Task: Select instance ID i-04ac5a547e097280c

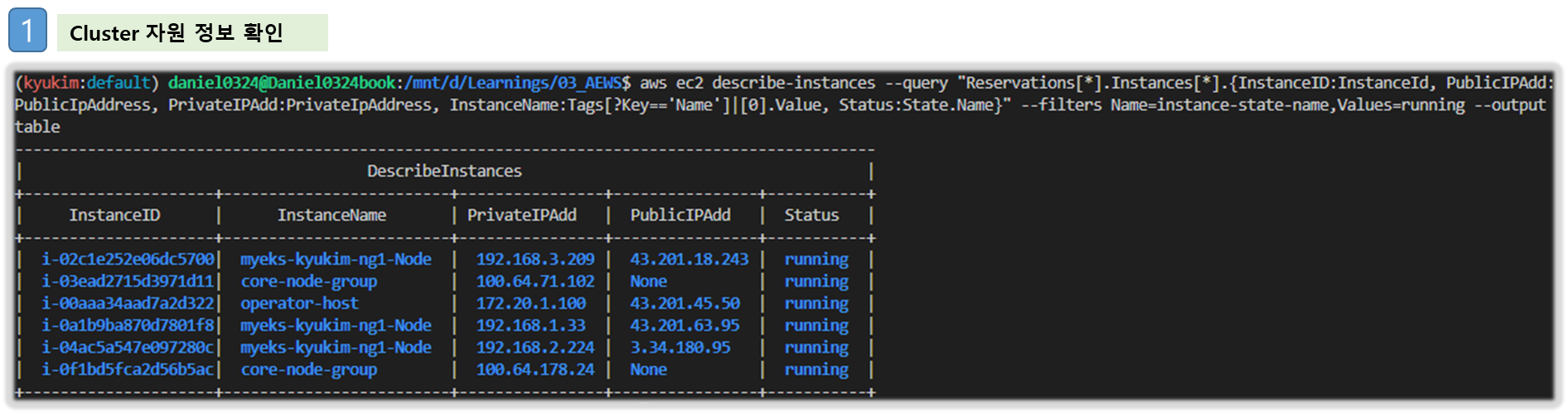Action: pyautogui.click(x=128, y=347)
